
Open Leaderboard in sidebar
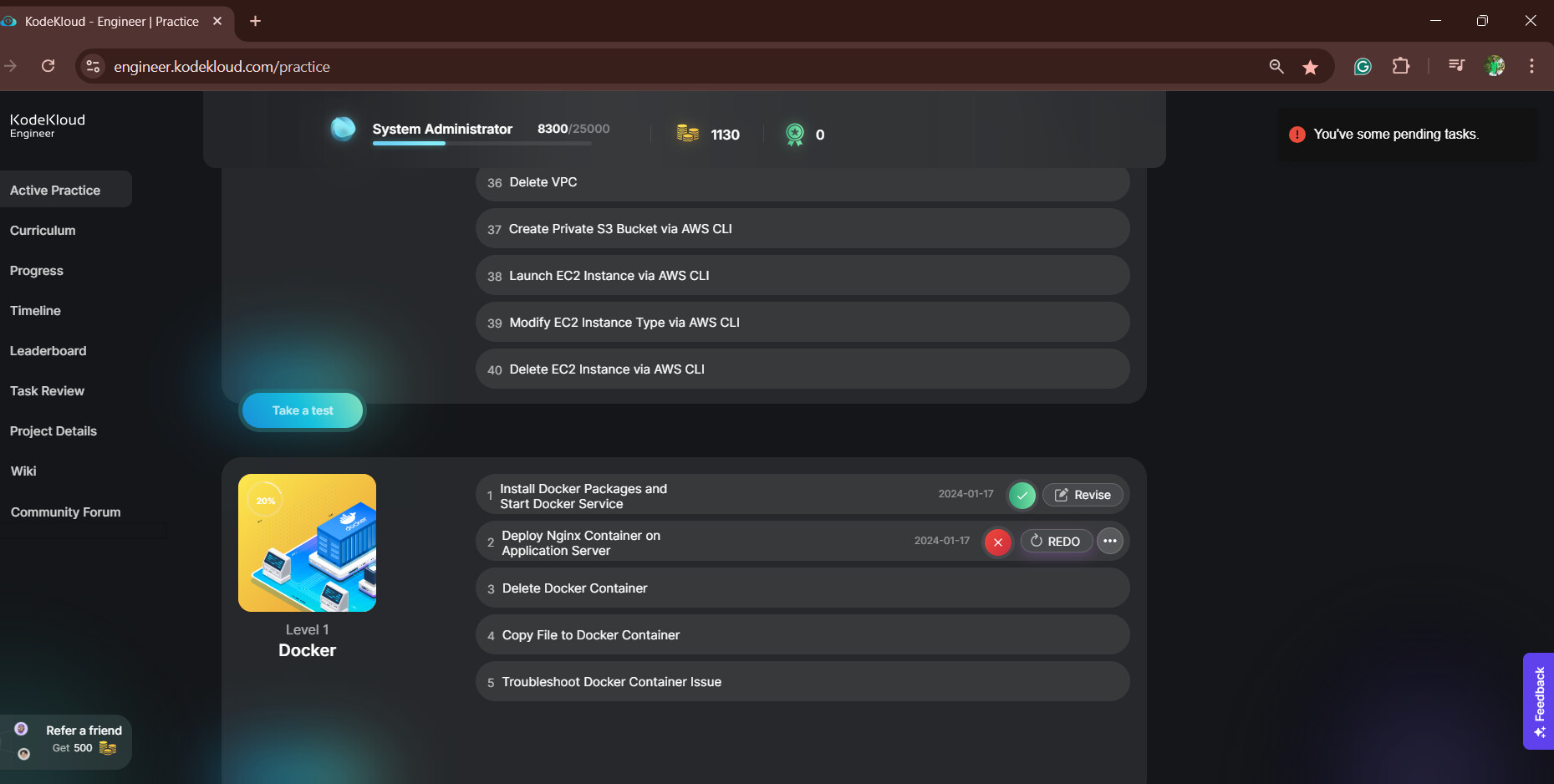click(x=48, y=351)
